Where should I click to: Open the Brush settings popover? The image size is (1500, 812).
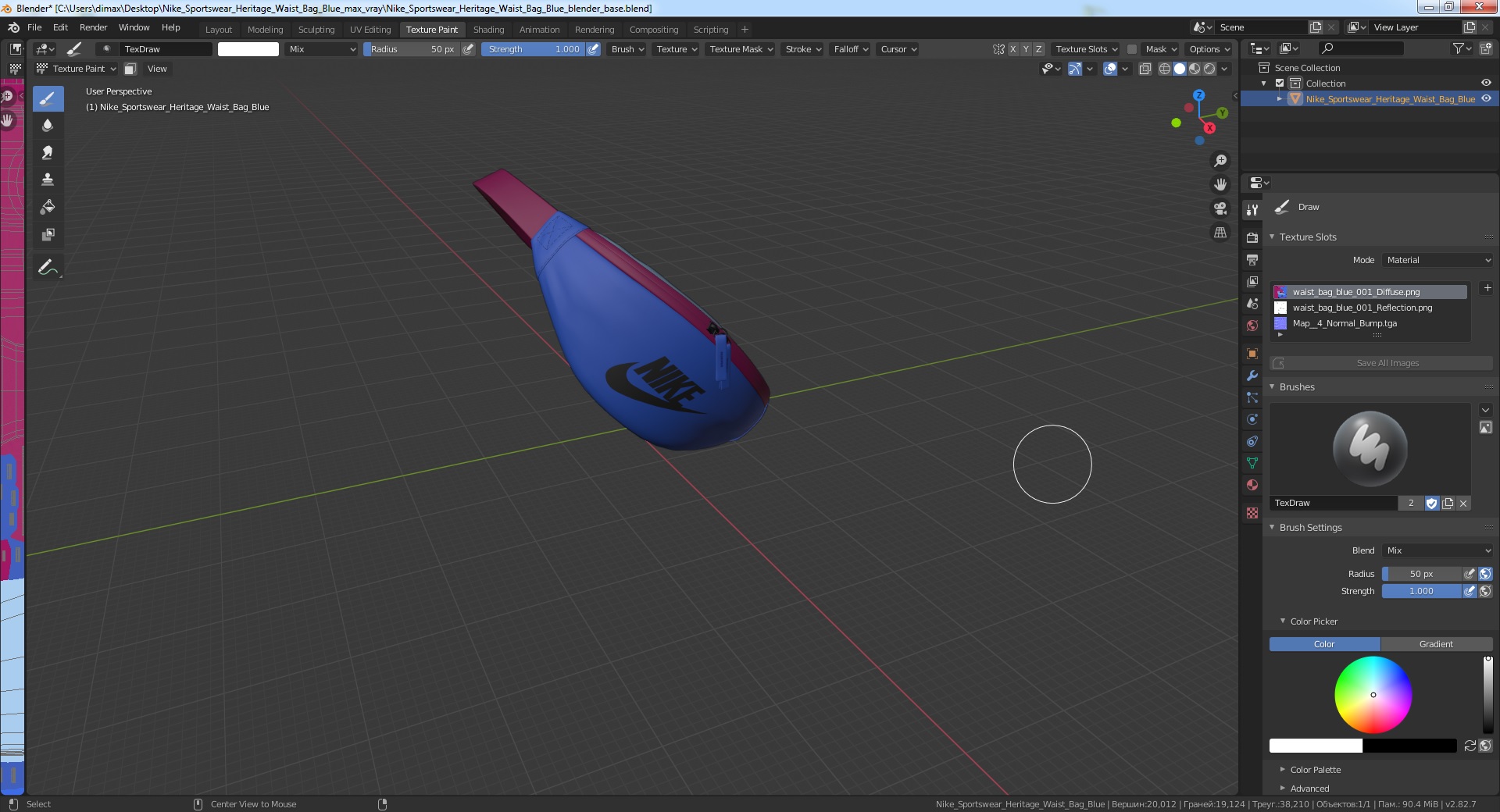tap(627, 48)
